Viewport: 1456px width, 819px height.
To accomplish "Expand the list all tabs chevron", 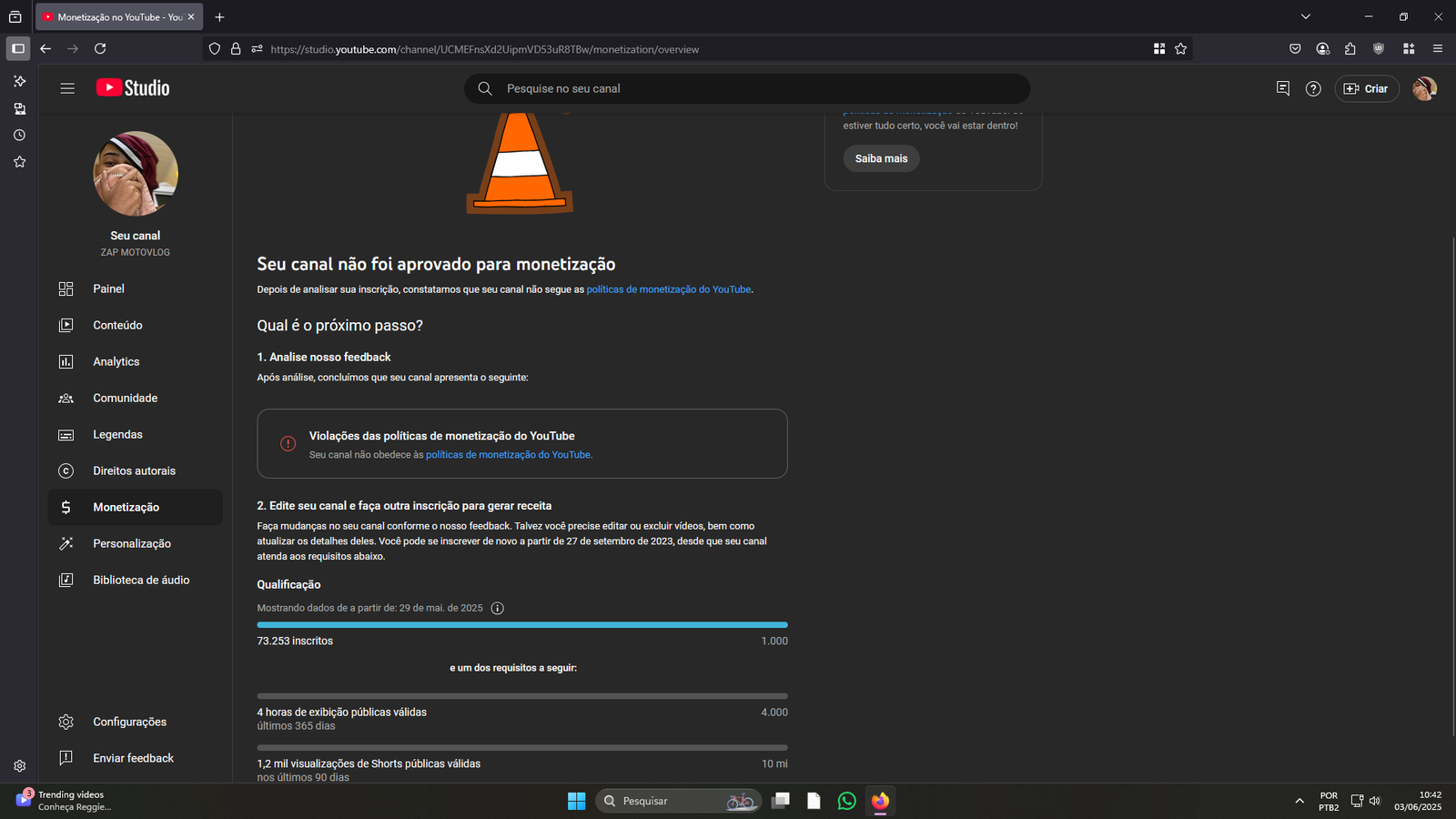I will click(1306, 17).
